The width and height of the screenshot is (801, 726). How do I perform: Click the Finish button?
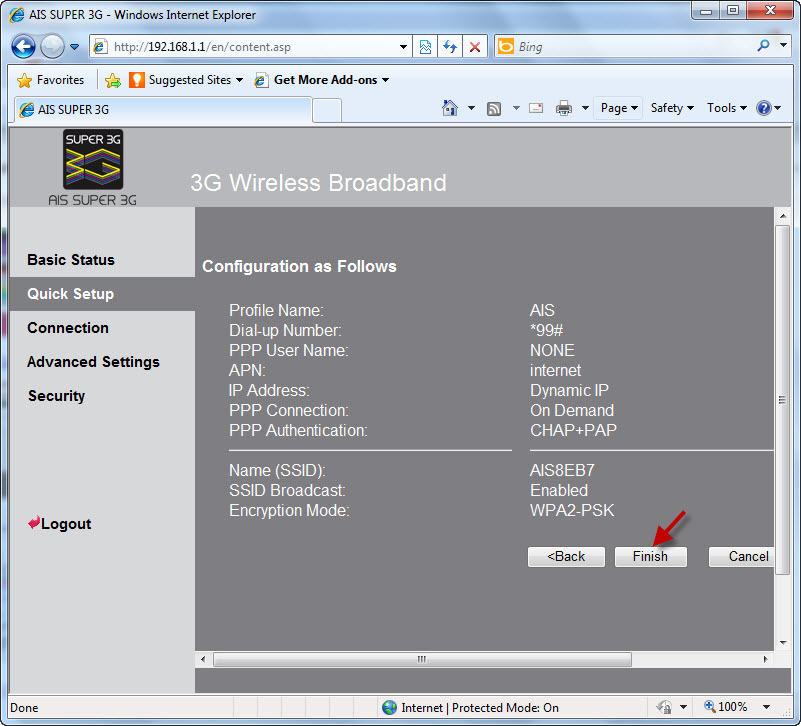click(x=650, y=557)
